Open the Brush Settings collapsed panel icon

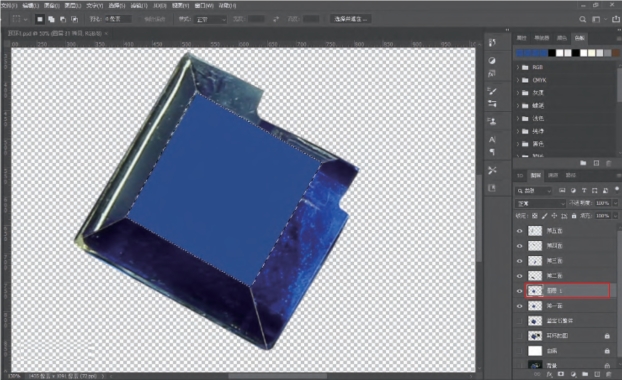[x=492, y=104]
